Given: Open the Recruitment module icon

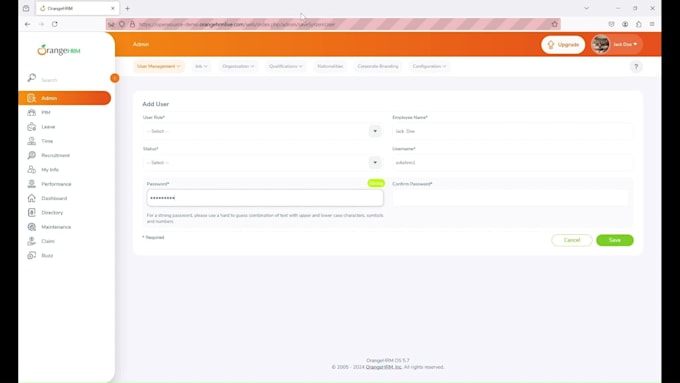Looking at the screenshot, I should pyautogui.click(x=32, y=155).
